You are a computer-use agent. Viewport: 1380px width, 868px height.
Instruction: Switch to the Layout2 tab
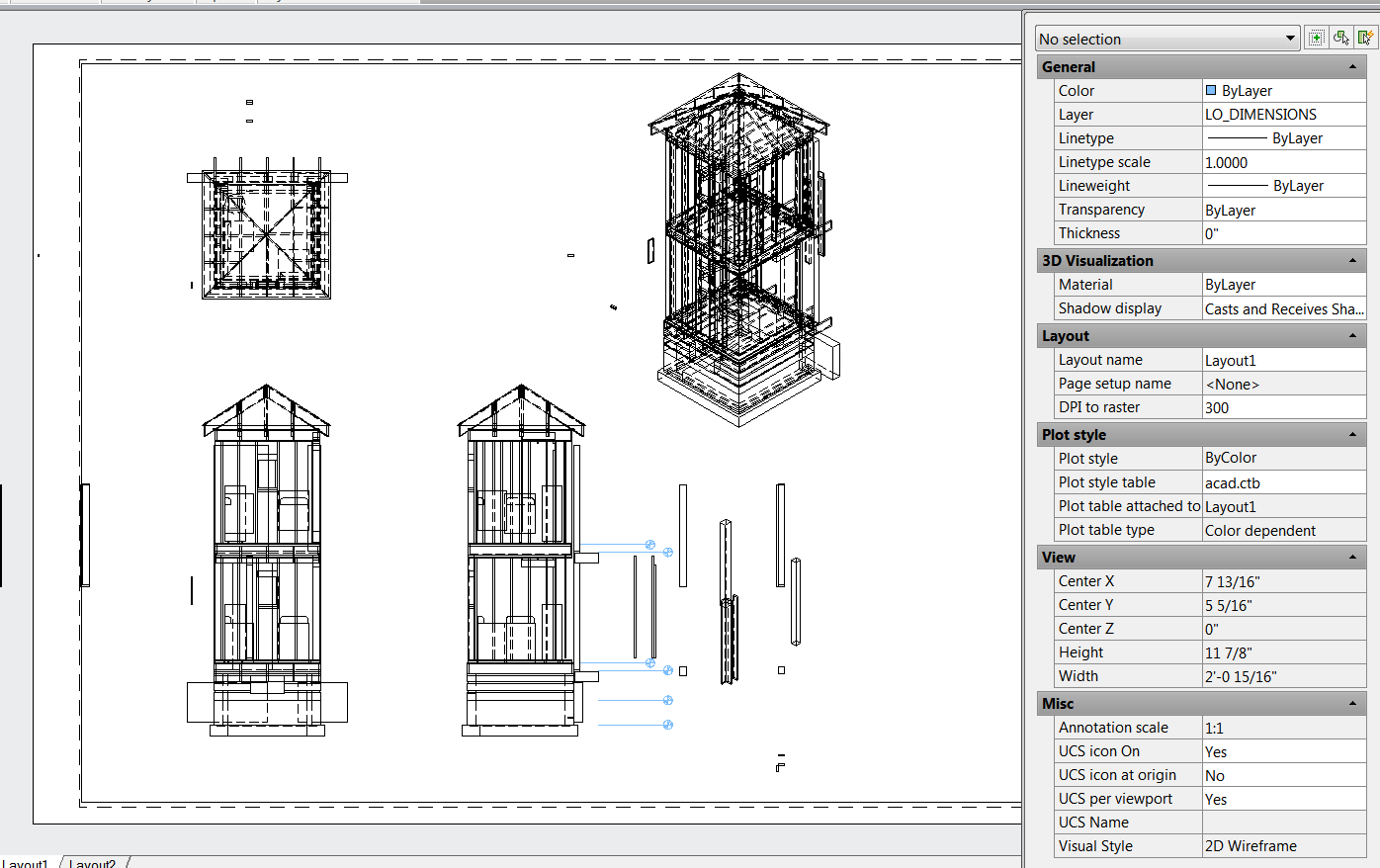point(92,863)
